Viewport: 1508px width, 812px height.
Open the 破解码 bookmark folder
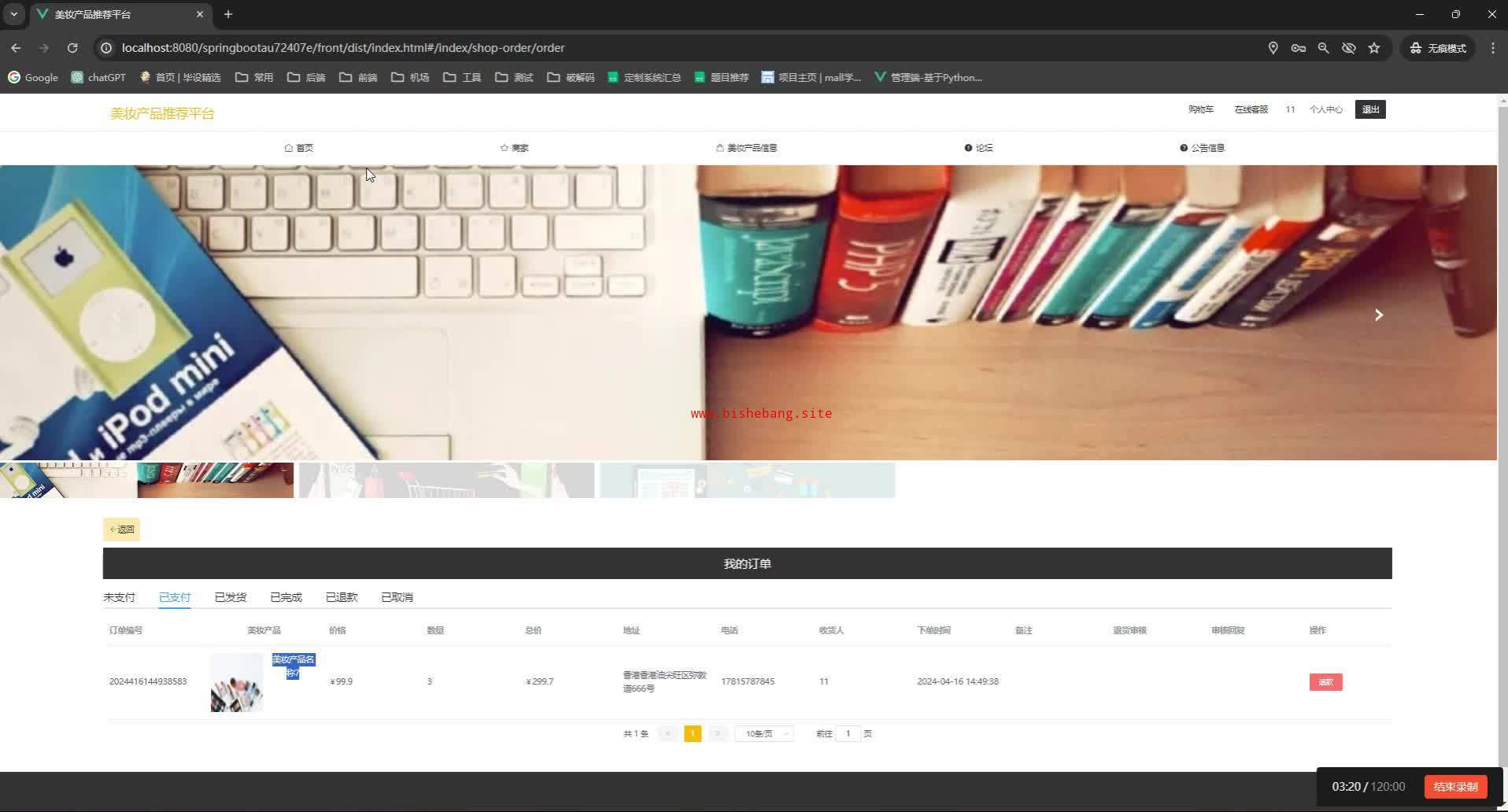[571, 77]
